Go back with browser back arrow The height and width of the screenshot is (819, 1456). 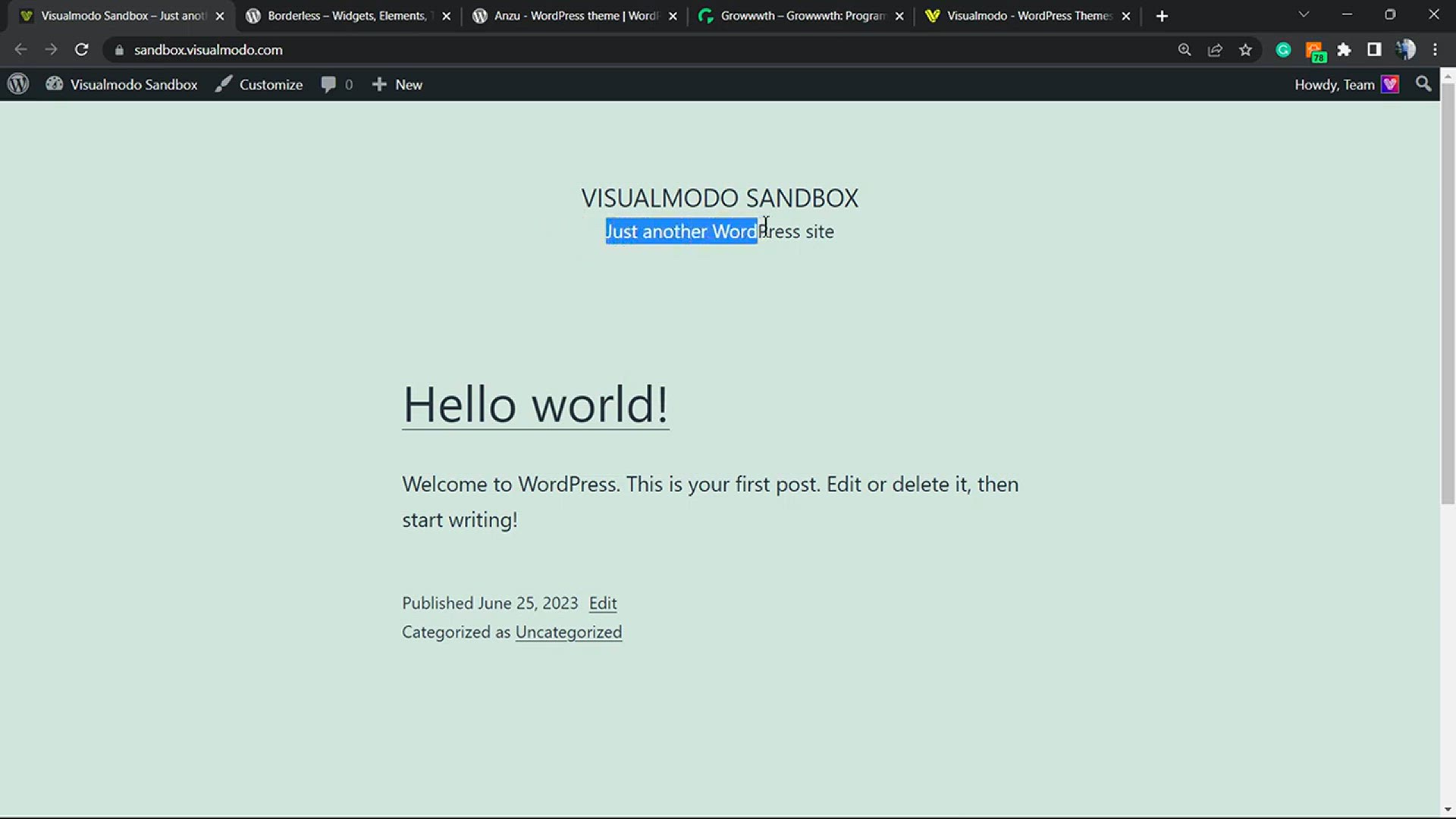point(20,49)
